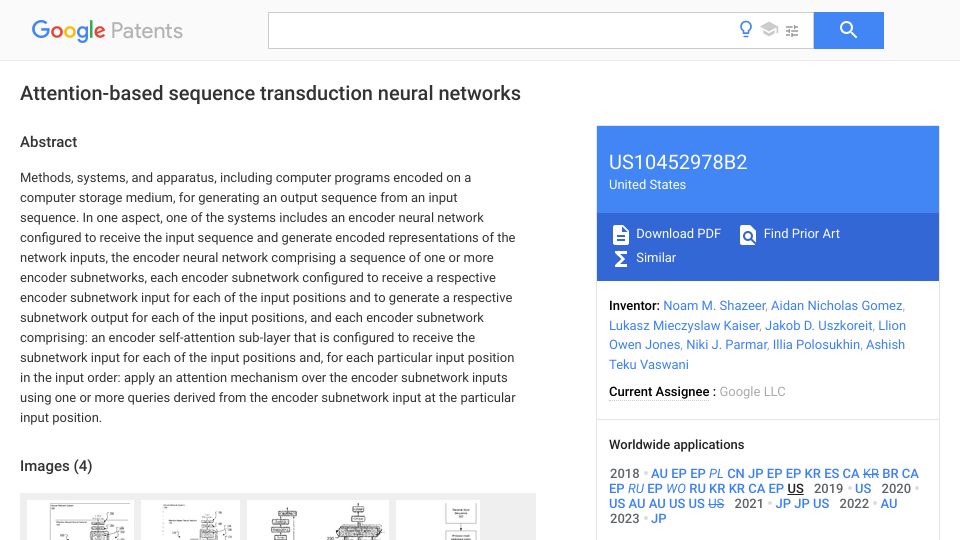Click the Google Patents logo
The image size is (960, 540).
point(107,31)
